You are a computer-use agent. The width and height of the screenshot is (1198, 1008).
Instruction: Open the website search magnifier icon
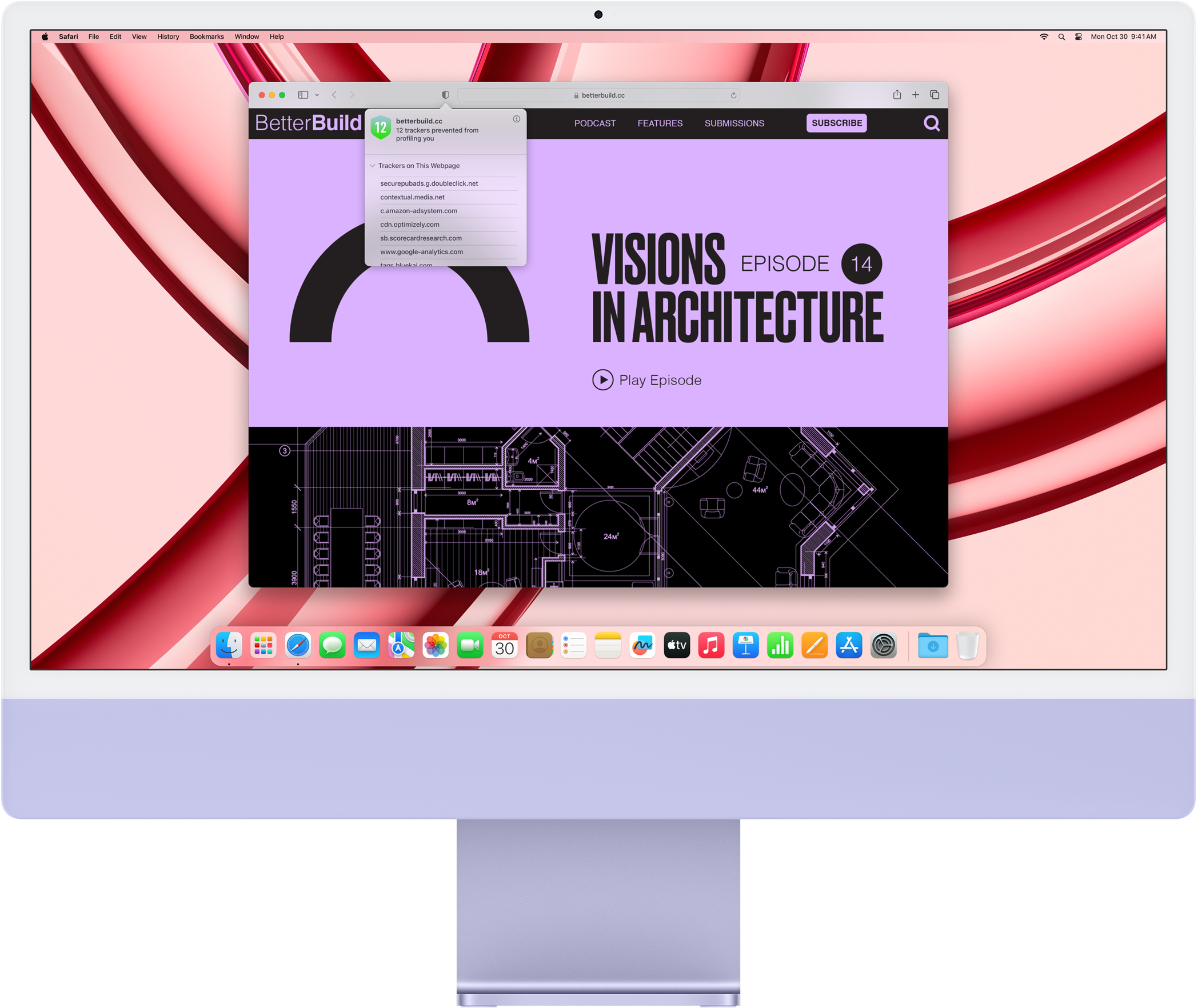pos(932,123)
